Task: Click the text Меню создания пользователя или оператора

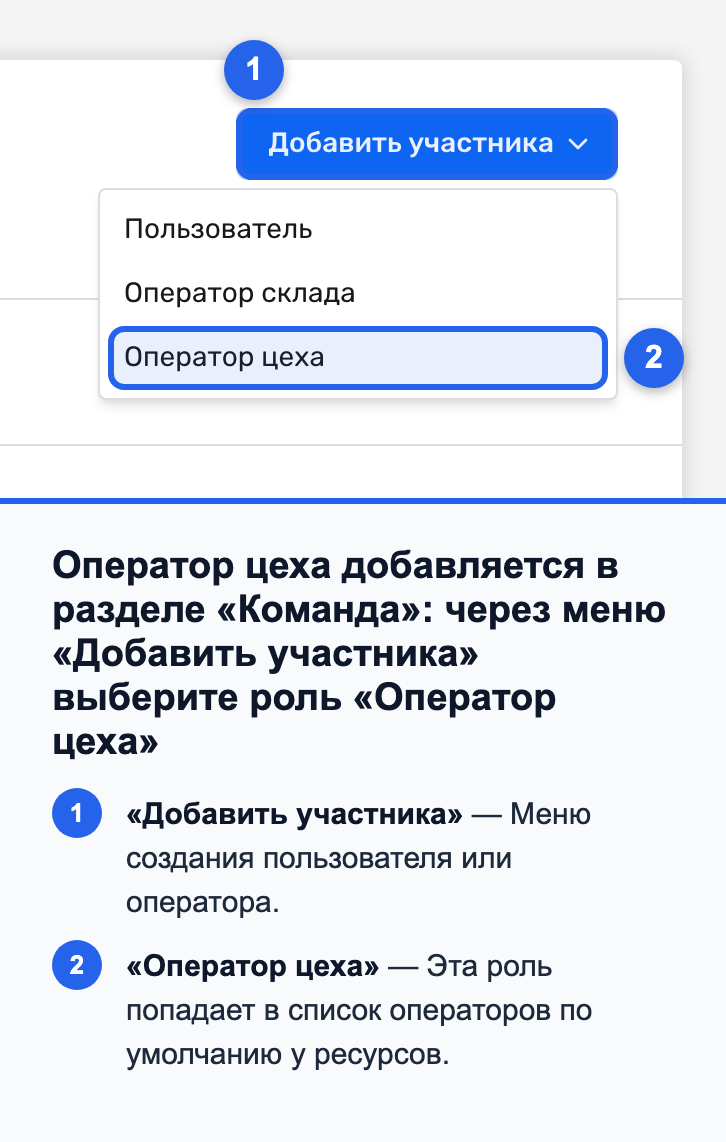Action: (358, 858)
